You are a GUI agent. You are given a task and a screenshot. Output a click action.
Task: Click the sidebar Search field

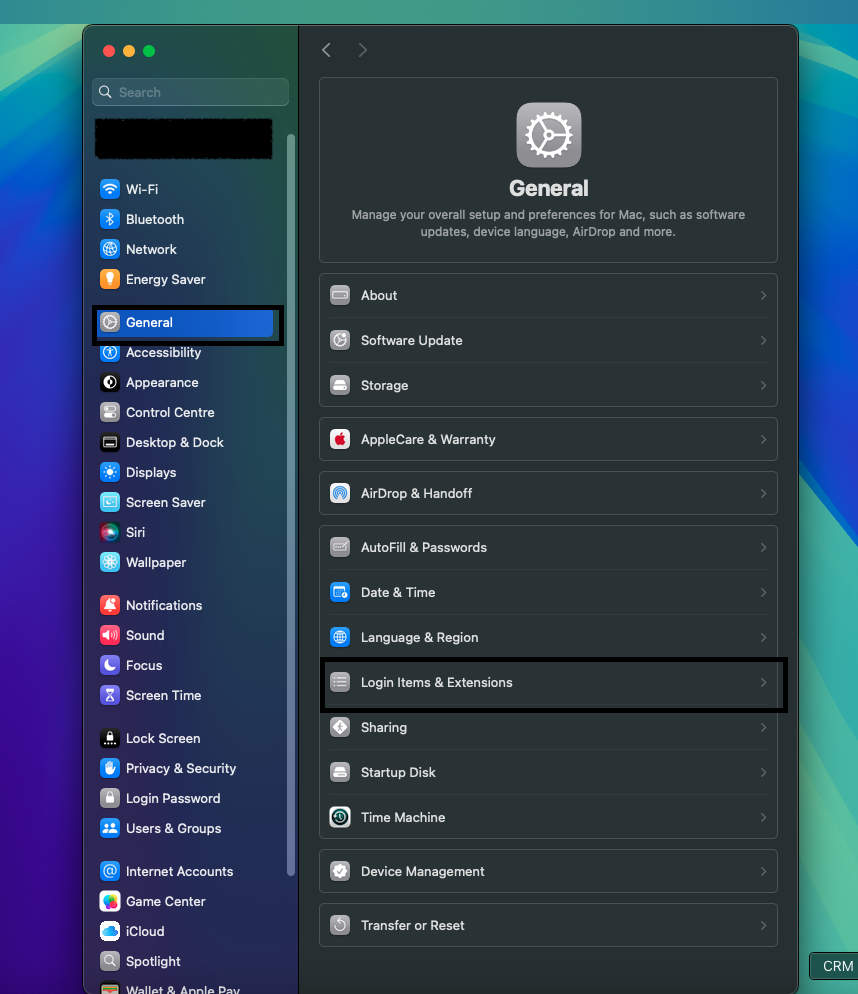click(x=190, y=92)
